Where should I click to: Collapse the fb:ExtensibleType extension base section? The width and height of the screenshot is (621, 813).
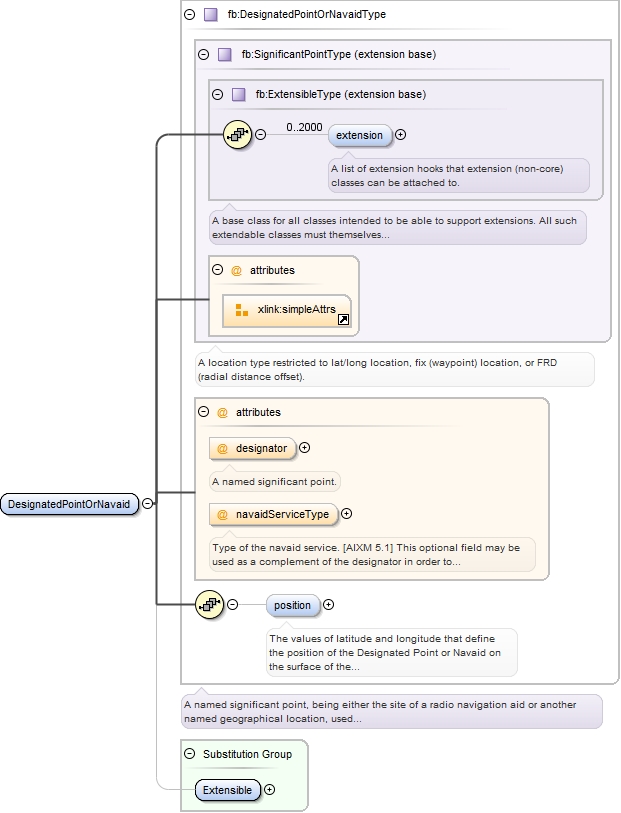[217, 94]
